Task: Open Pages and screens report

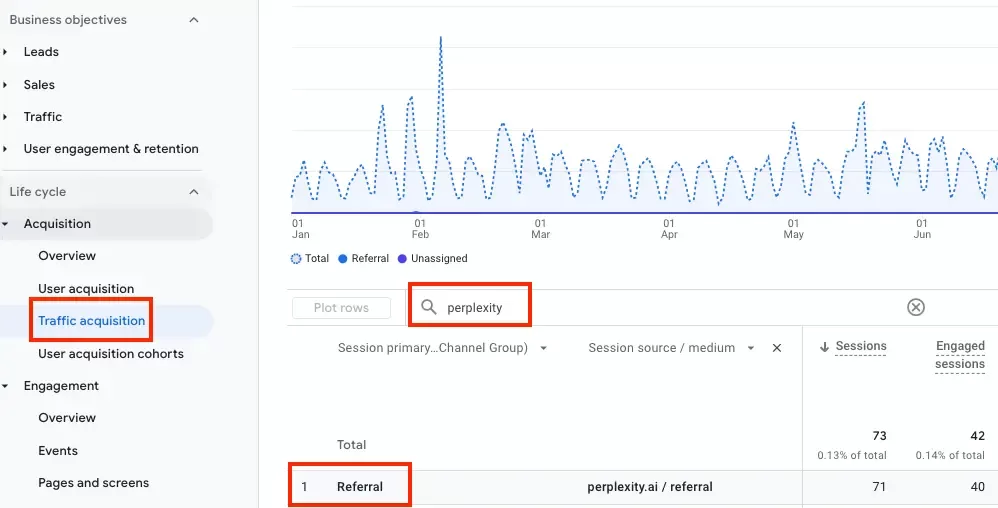Action: click(94, 483)
